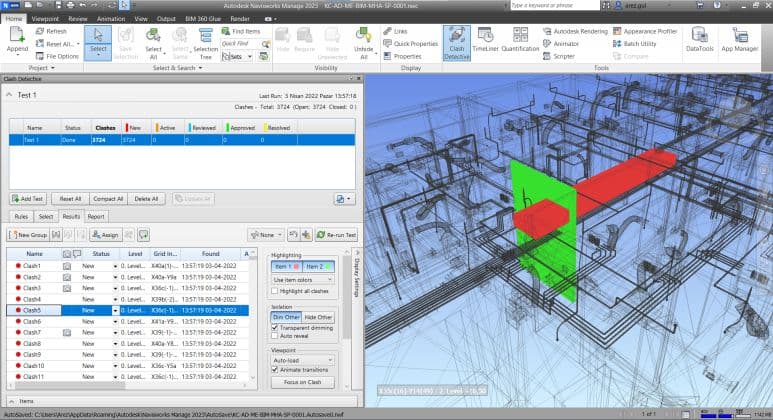Click the Append file icon
This screenshot has width=773, height=420.
click(17, 35)
